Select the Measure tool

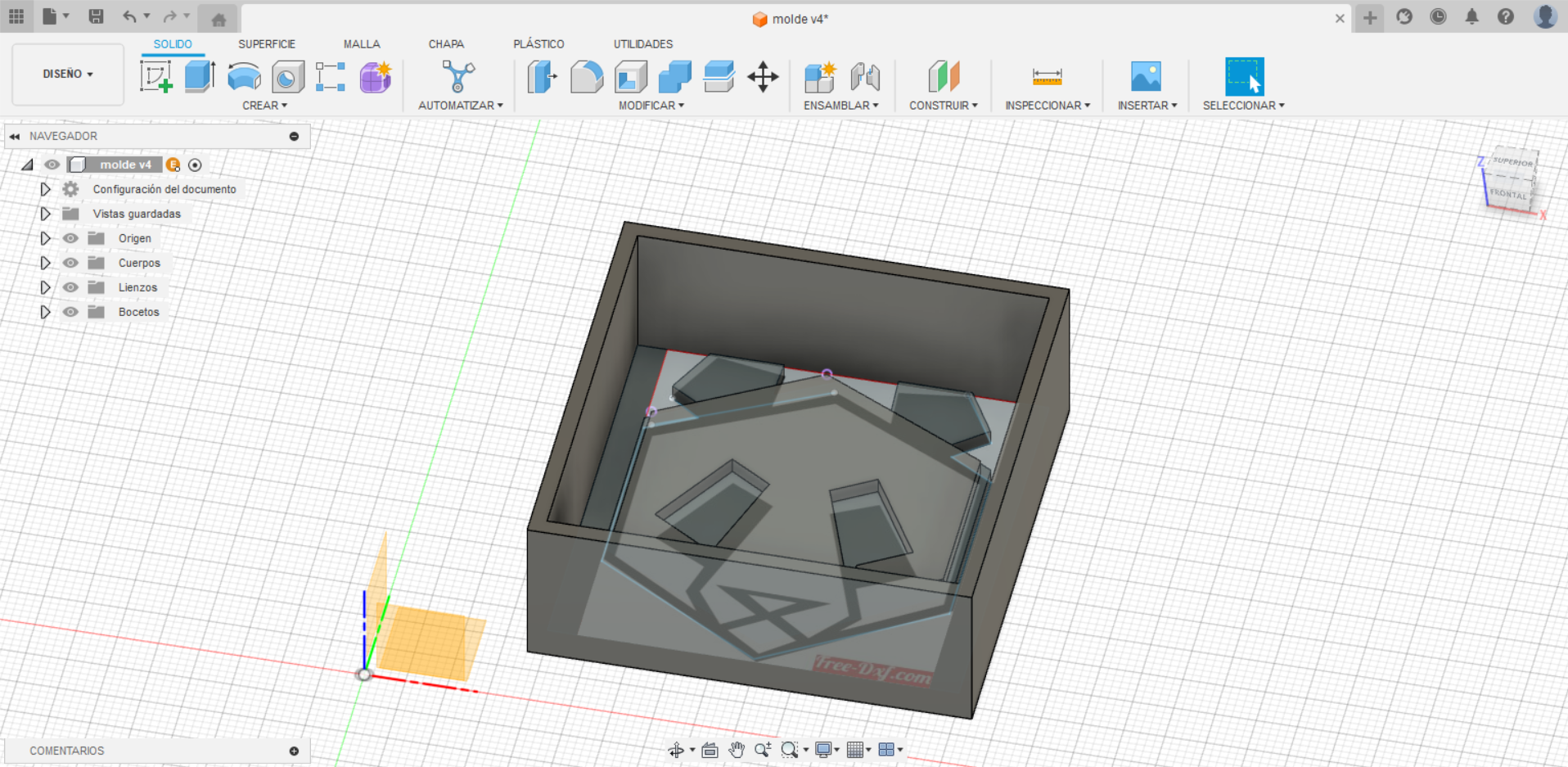(x=1048, y=77)
